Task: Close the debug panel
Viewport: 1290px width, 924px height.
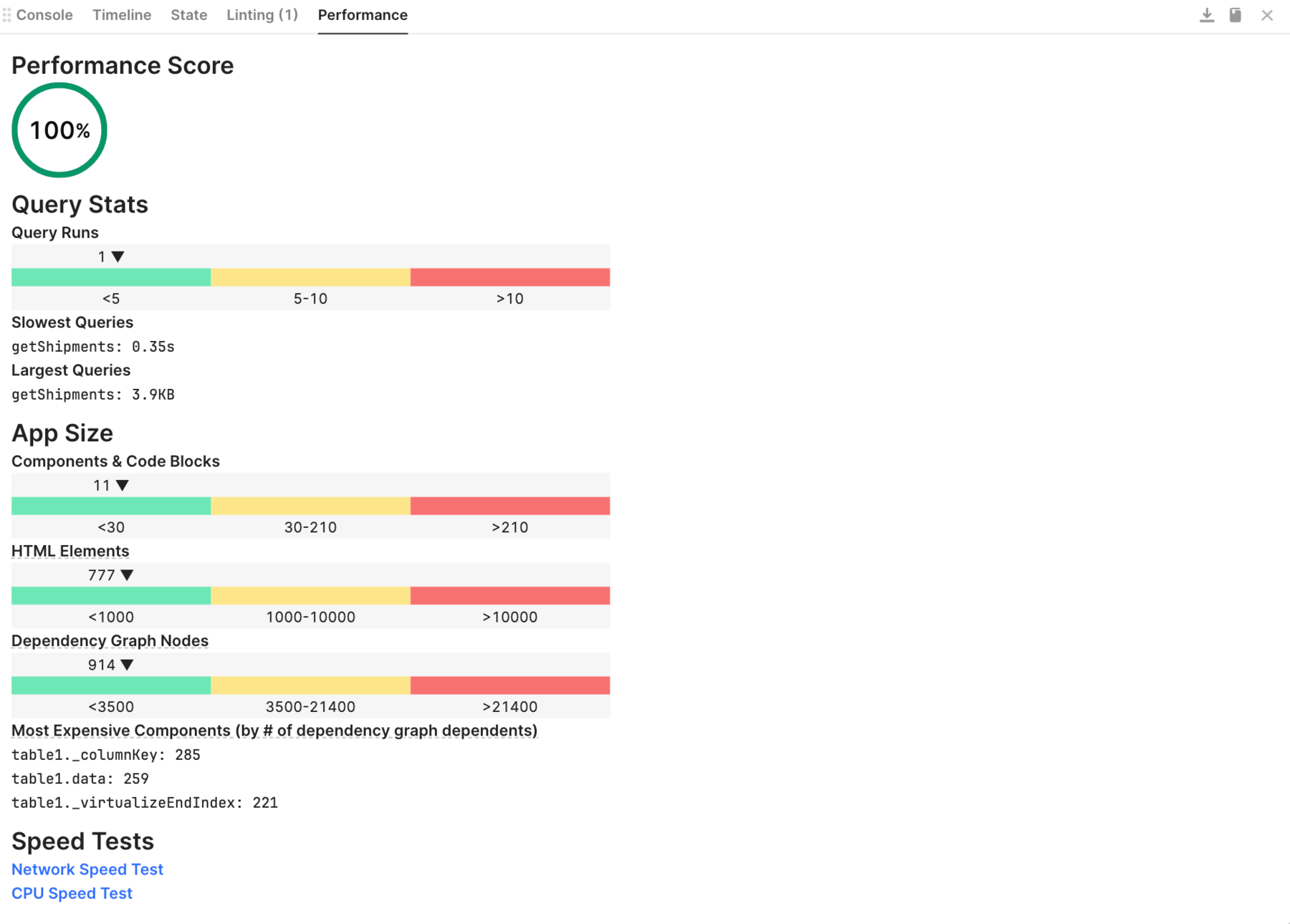Action: coord(1267,15)
